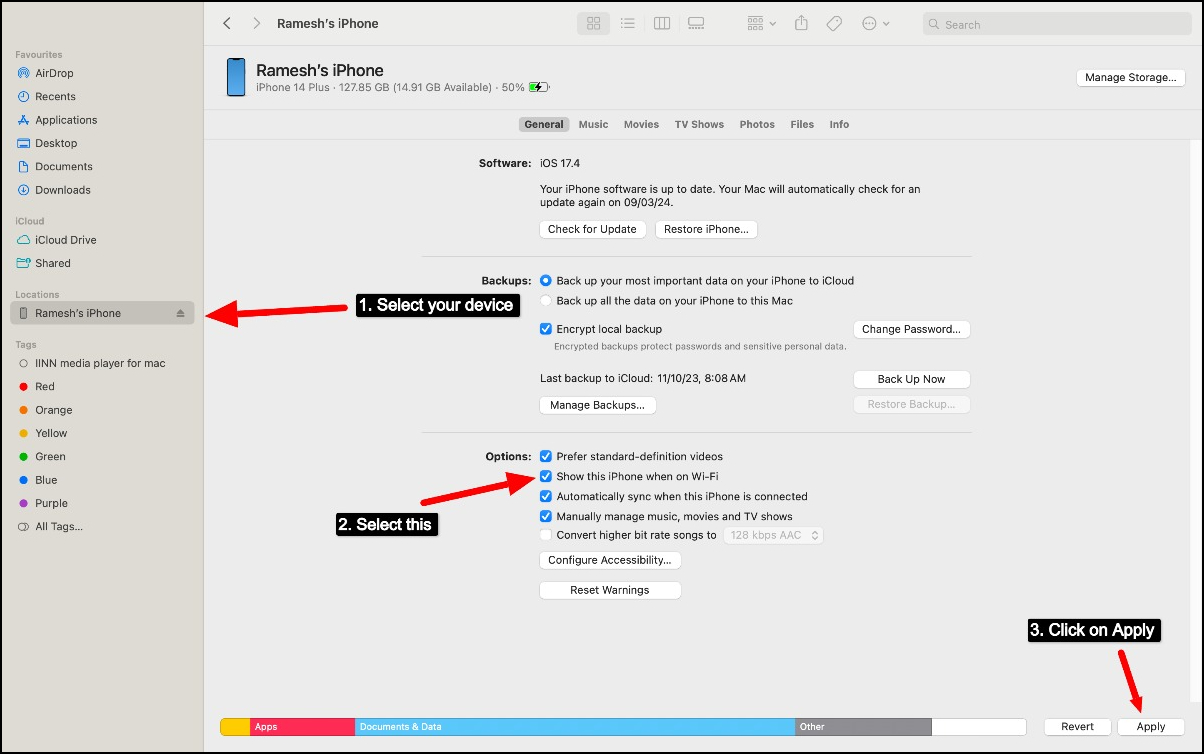The width and height of the screenshot is (1204, 754).
Task: Click the Other storage segment
Action: click(863, 727)
